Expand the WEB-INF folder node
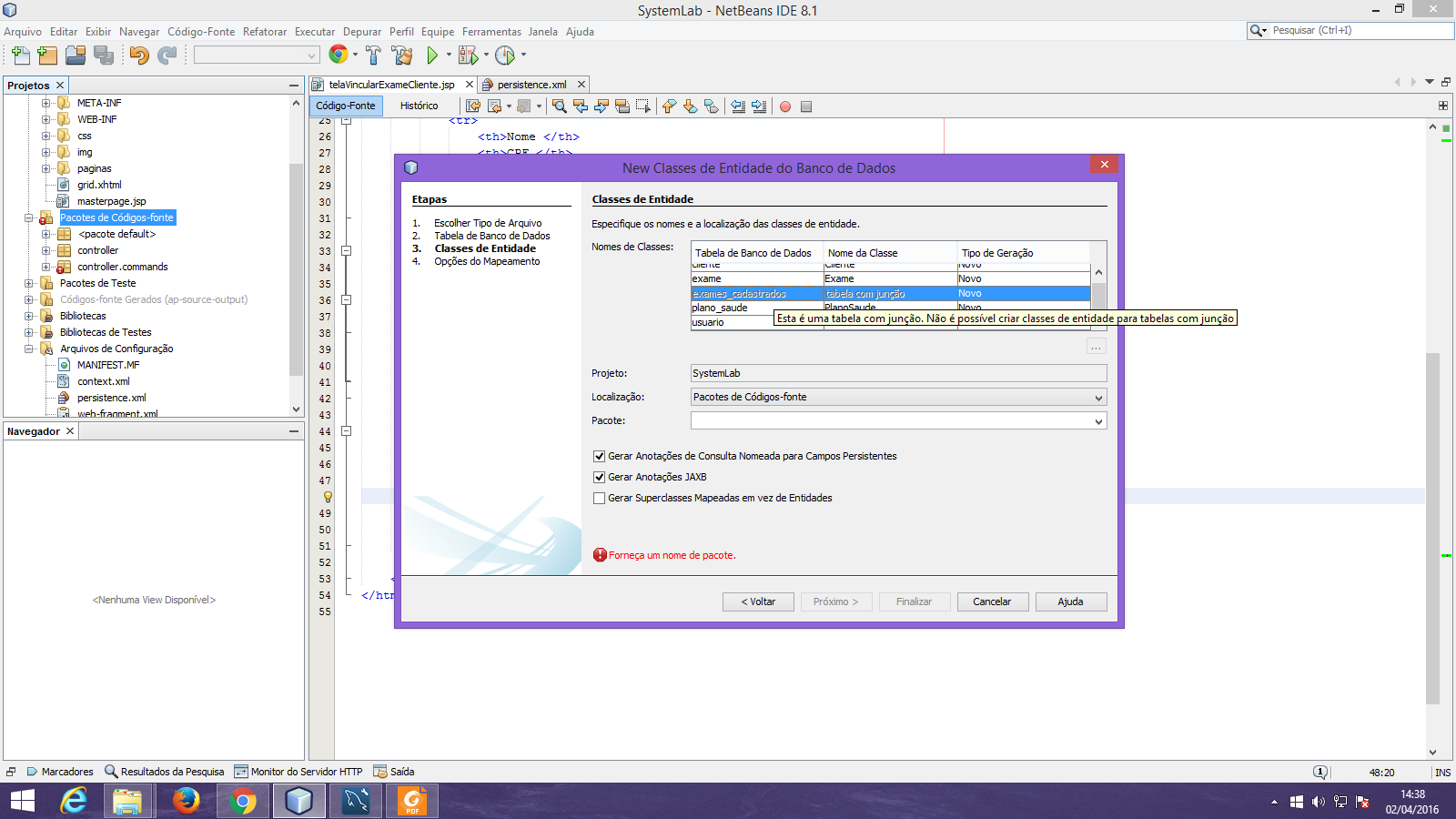This screenshot has width=1456, height=819. click(x=45, y=119)
